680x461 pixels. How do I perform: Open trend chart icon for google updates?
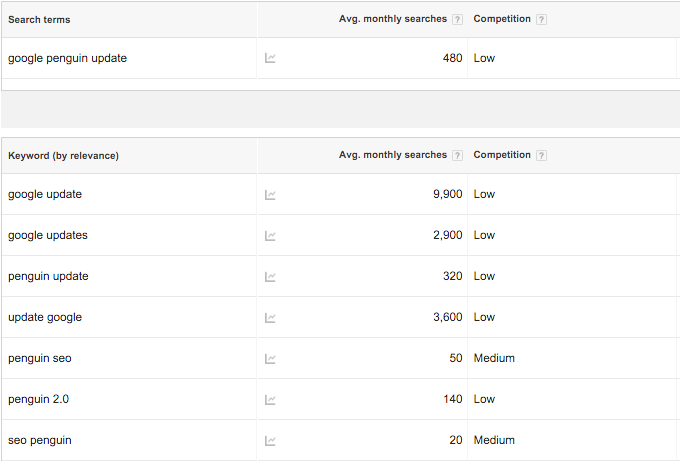270,235
